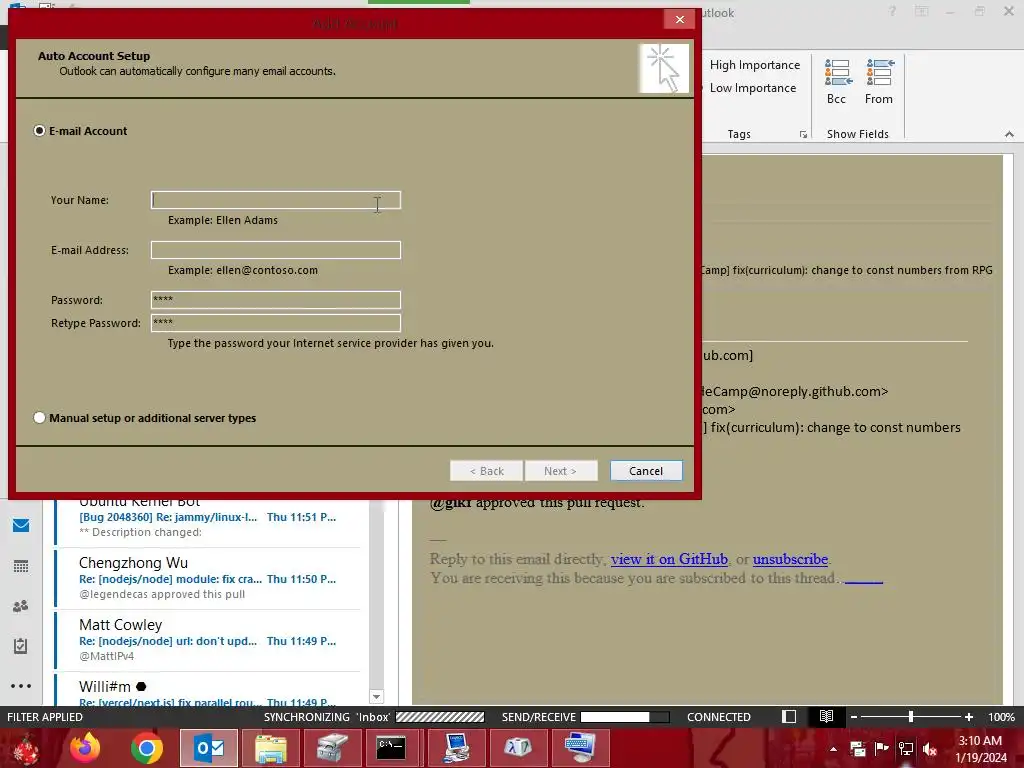
Task: Show more navigation options ellipsis
Action: tap(21, 686)
